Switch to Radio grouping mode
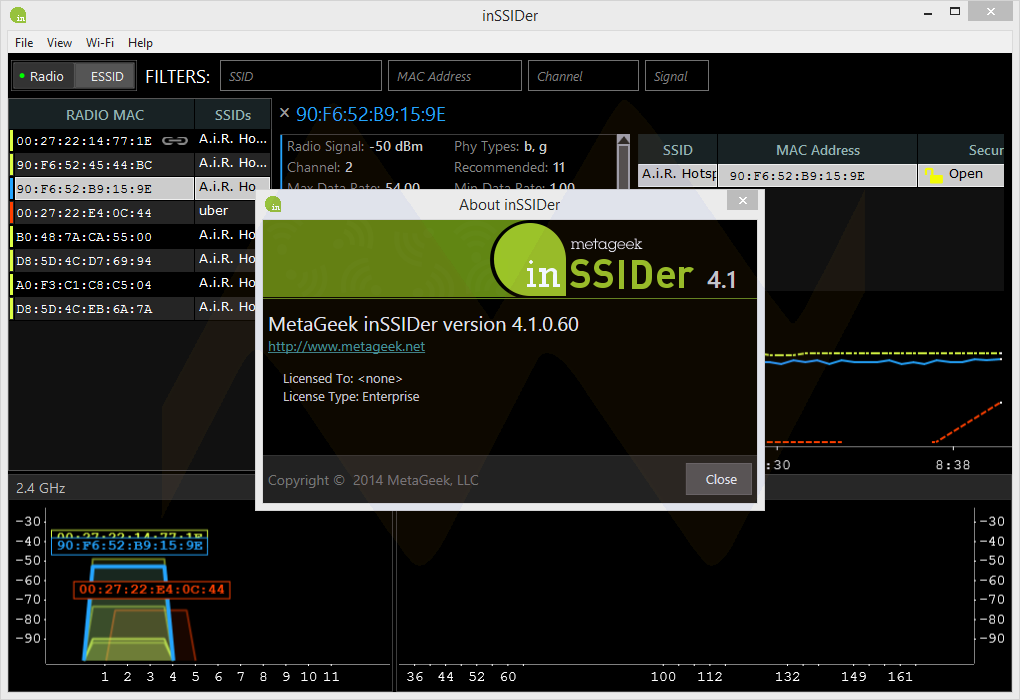Image resolution: width=1020 pixels, height=700 pixels. pyautogui.click(x=42, y=77)
